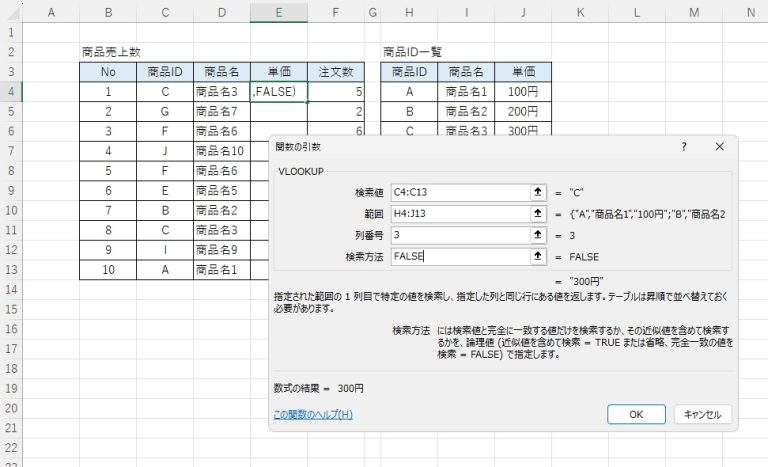Screen dimensions: 768x467
Task: Open この関数のヘルプ link
Action: 312,414
